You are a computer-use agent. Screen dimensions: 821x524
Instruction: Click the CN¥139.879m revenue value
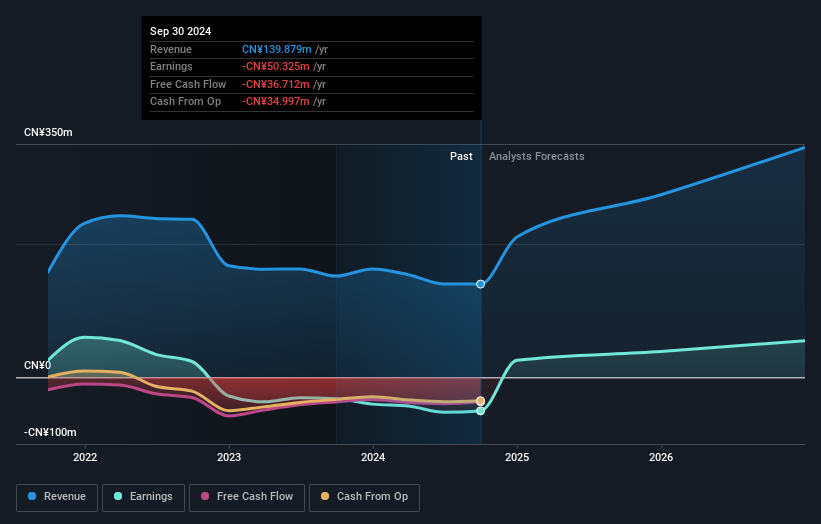[x=276, y=49]
